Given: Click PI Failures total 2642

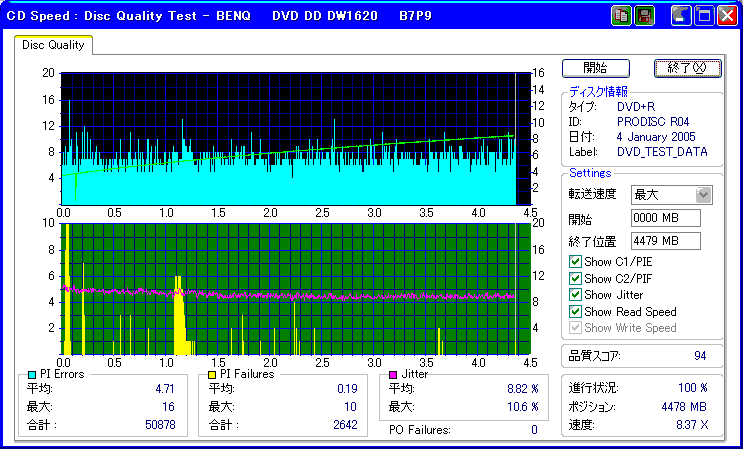Looking at the screenshot, I should pyautogui.click(x=345, y=425).
